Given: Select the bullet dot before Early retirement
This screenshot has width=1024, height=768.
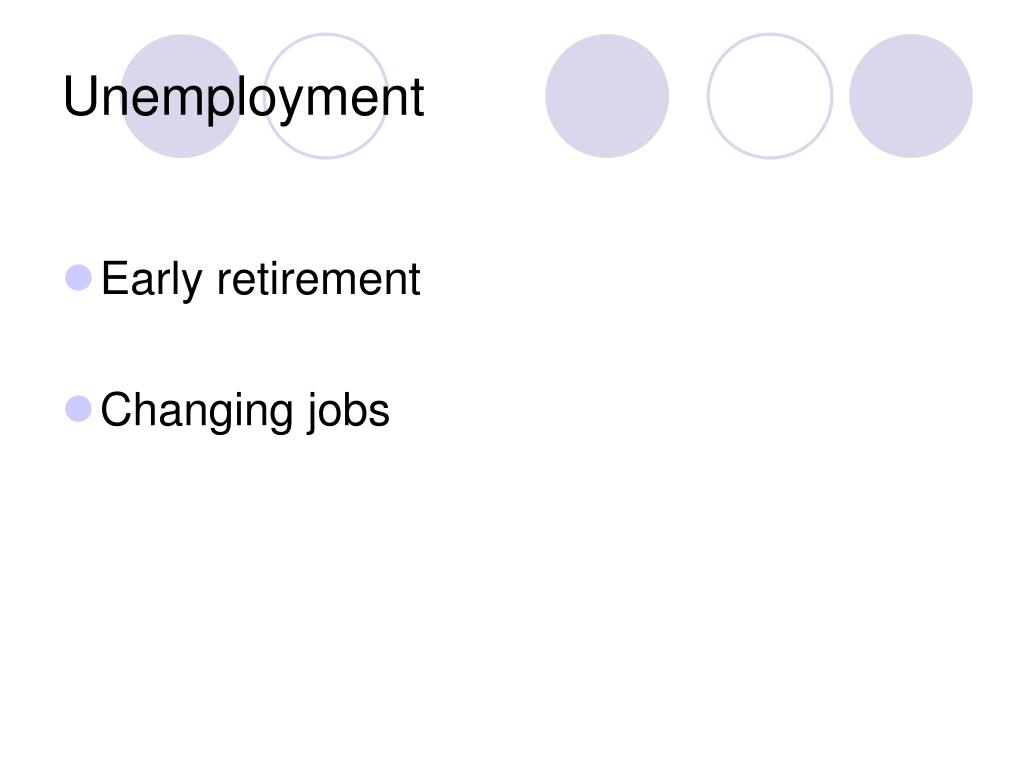Looking at the screenshot, I should tap(78, 278).
